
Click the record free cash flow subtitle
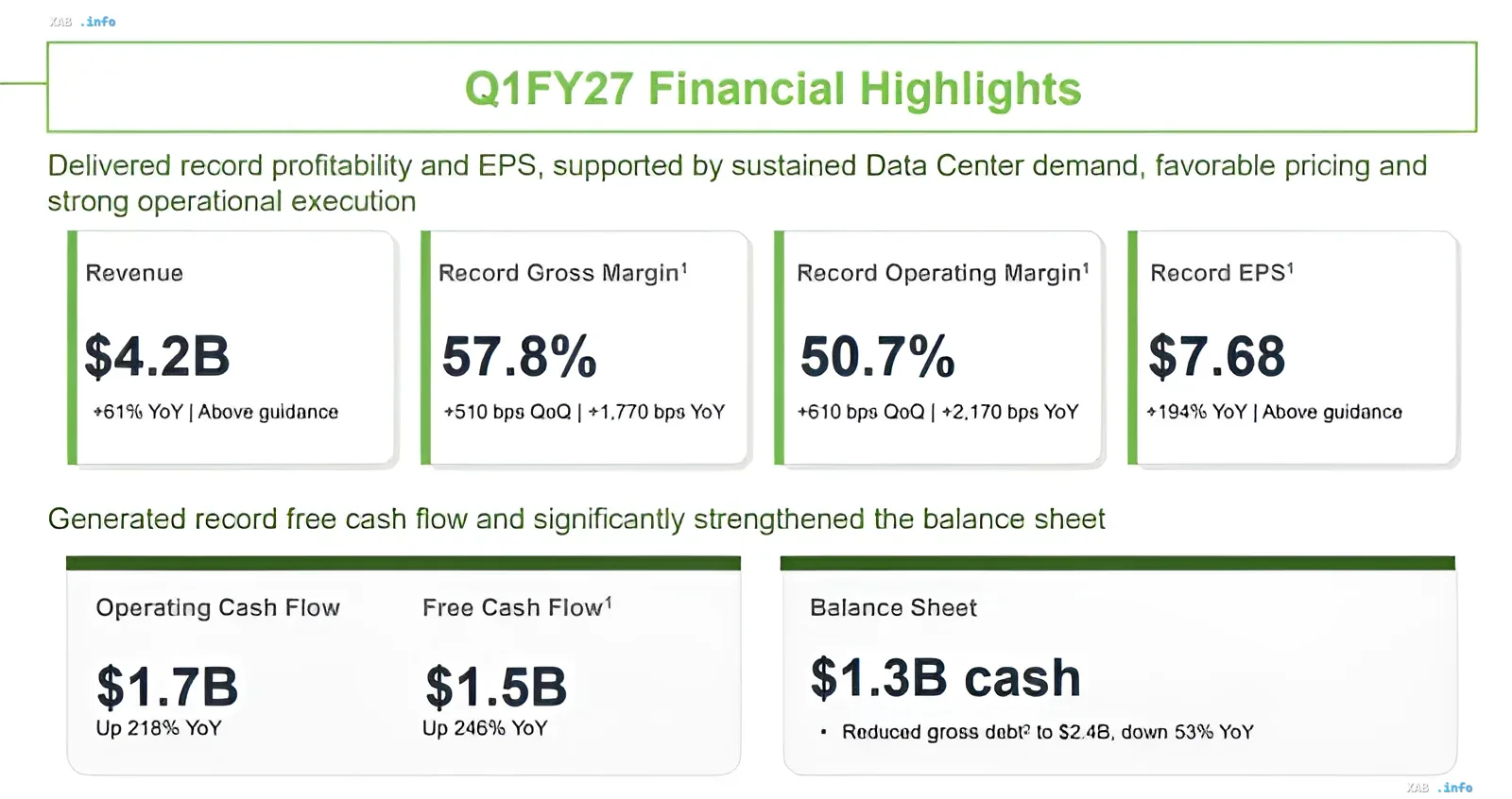(576, 519)
